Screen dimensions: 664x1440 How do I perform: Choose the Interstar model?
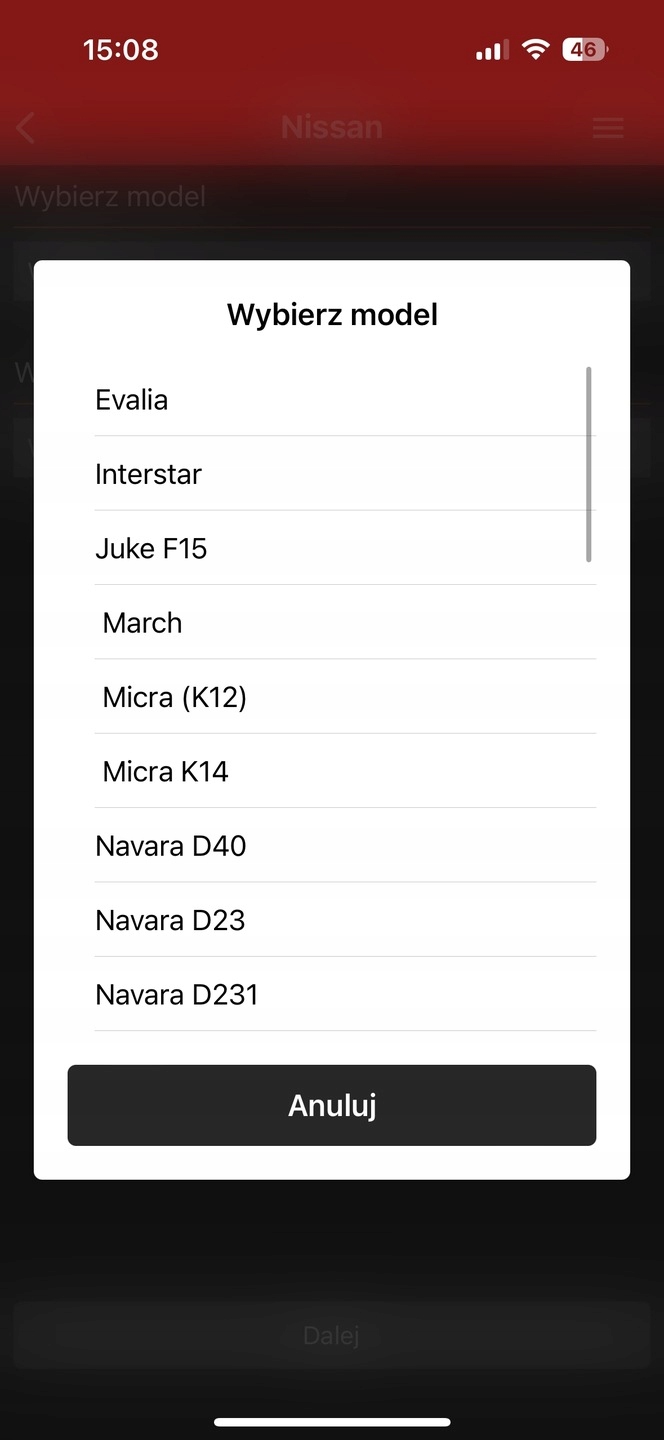click(148, 474)
